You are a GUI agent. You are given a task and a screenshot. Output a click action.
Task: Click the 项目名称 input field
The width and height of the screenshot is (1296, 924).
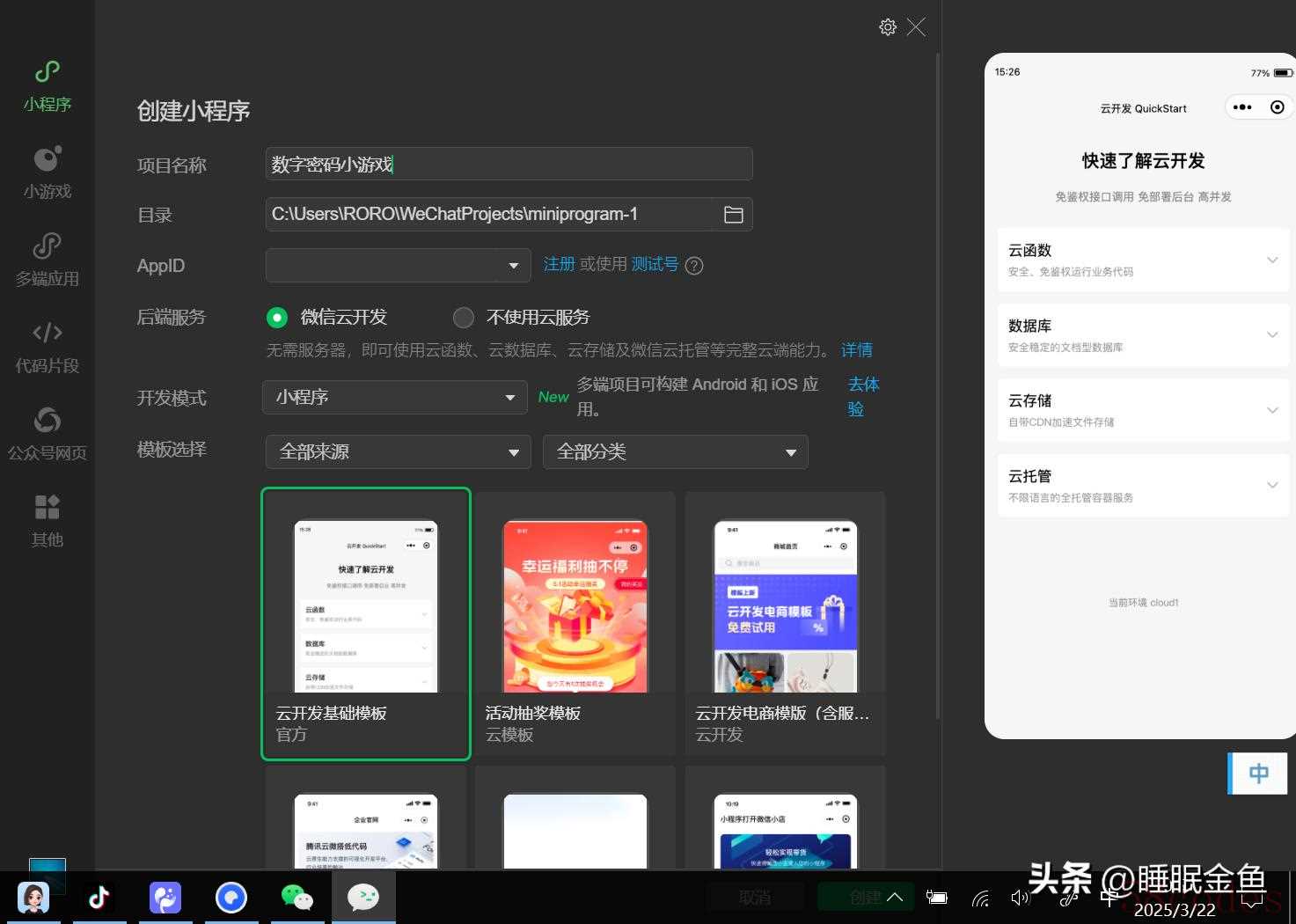click(509, 165)
